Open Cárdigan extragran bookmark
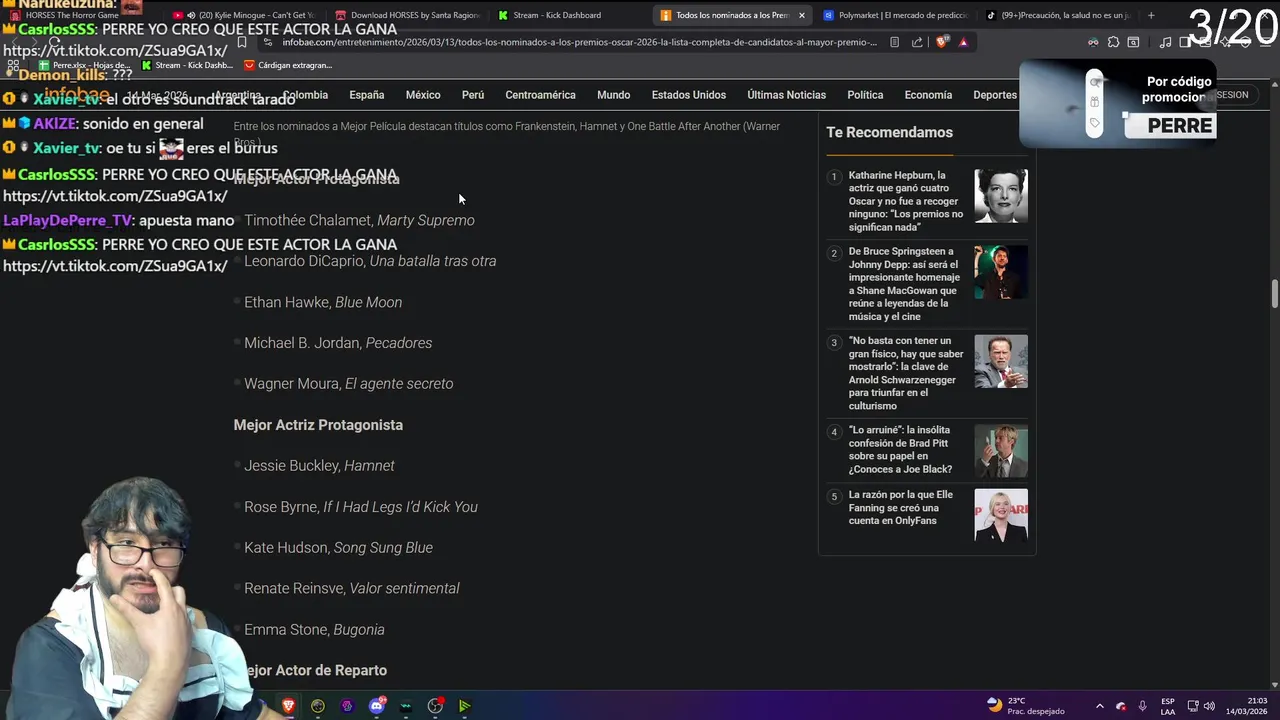This screenshot has width=1280, height=720. click(x=288, y=65)
